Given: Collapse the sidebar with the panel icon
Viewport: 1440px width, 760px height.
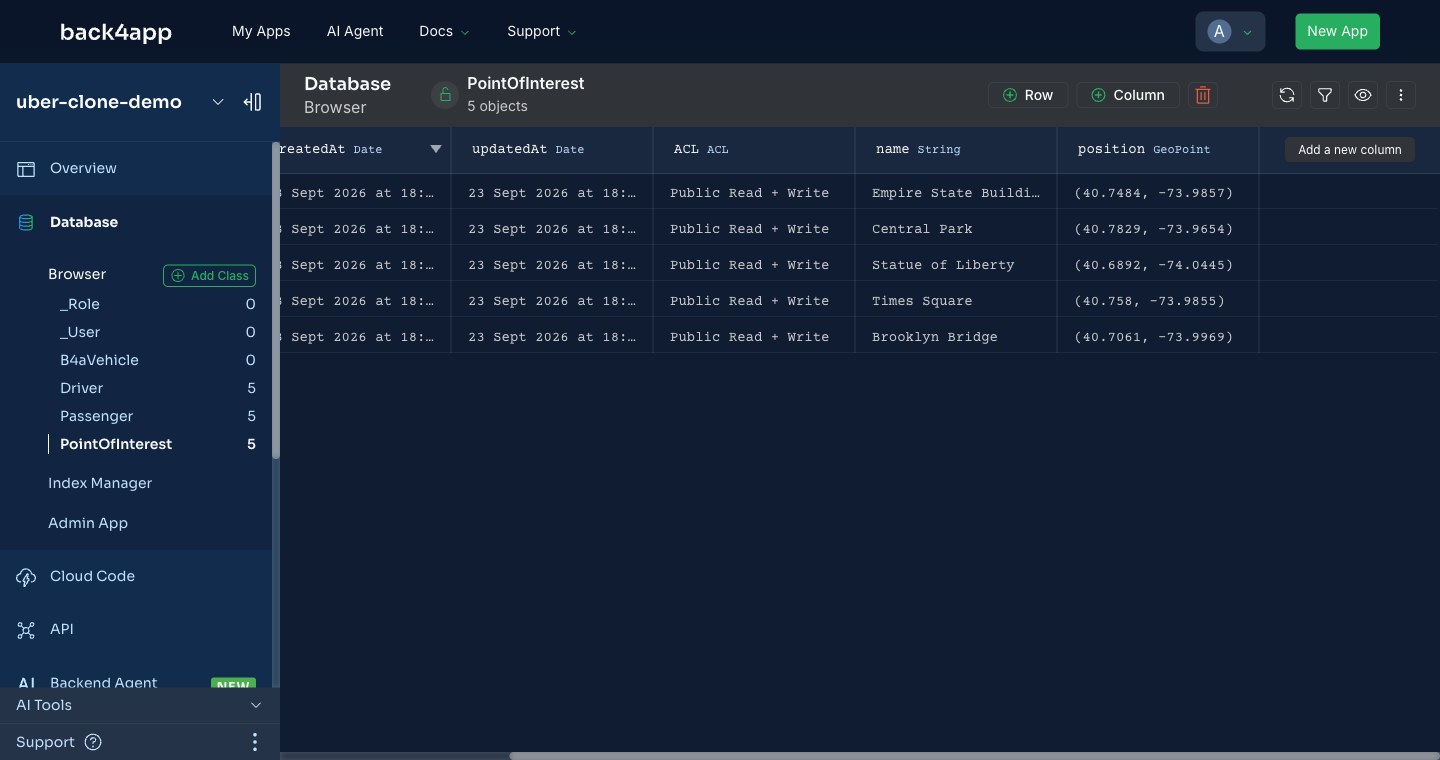Looking at the screenshot, I should point(252,102).
